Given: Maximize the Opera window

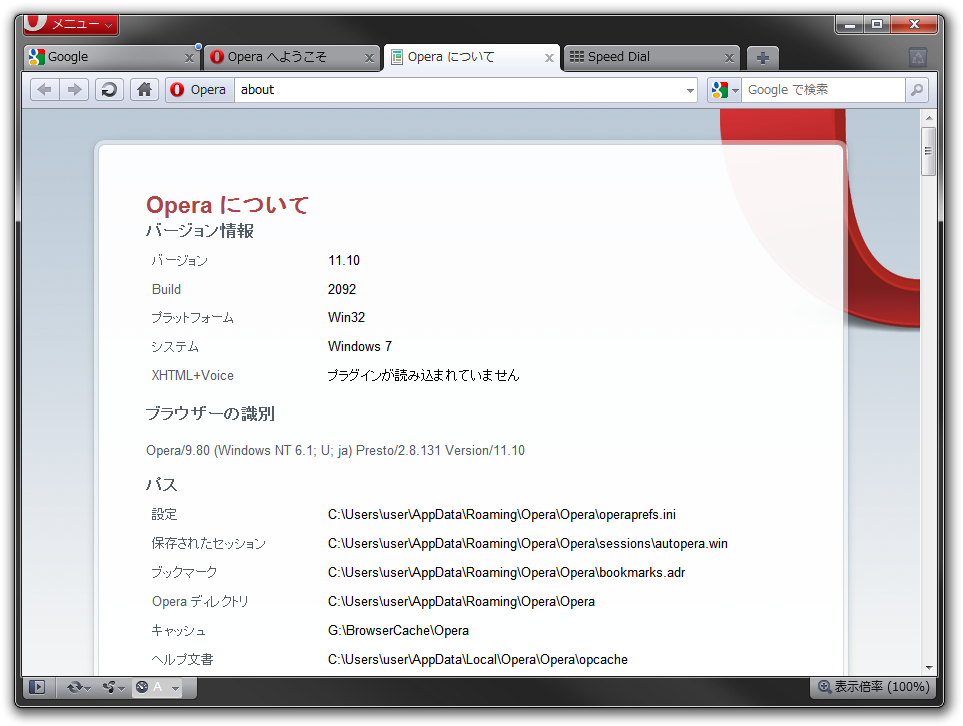Looking at the screenshot, I should tap(877, 25).
